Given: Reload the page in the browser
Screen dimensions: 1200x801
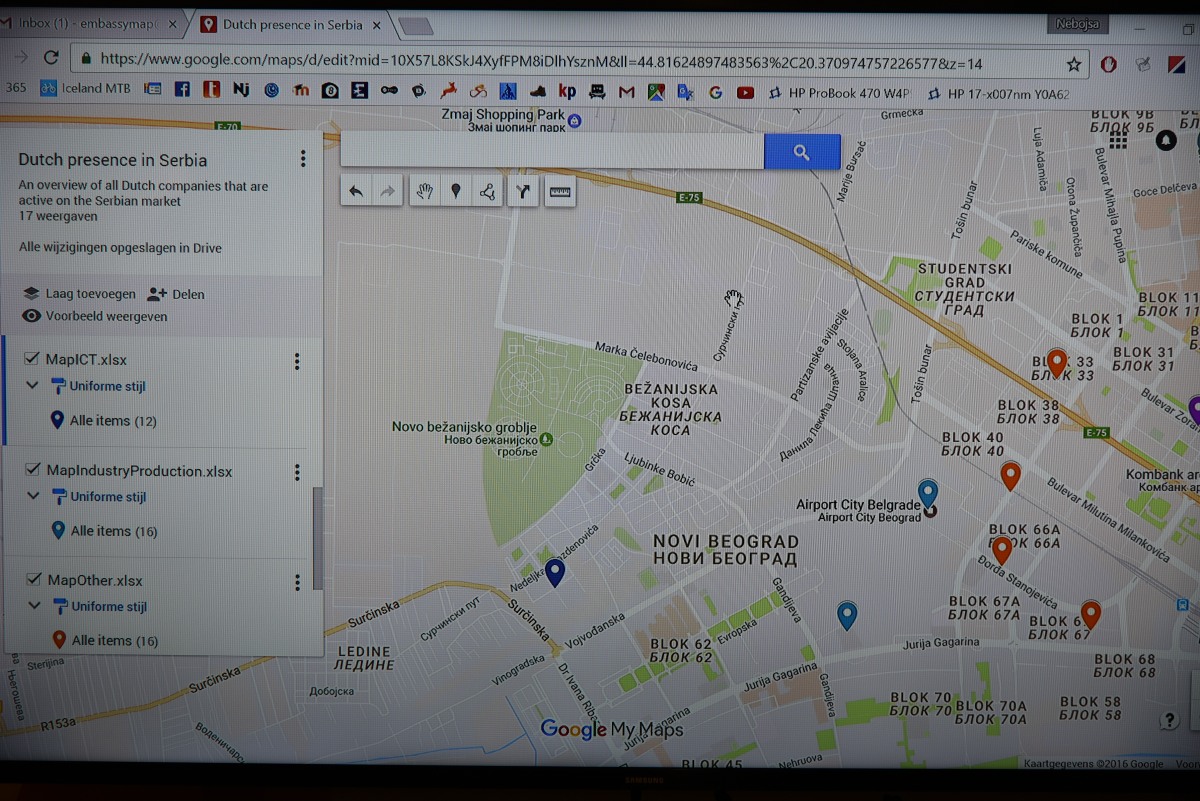Looking at the screenshot, I should tap(51, 58).
